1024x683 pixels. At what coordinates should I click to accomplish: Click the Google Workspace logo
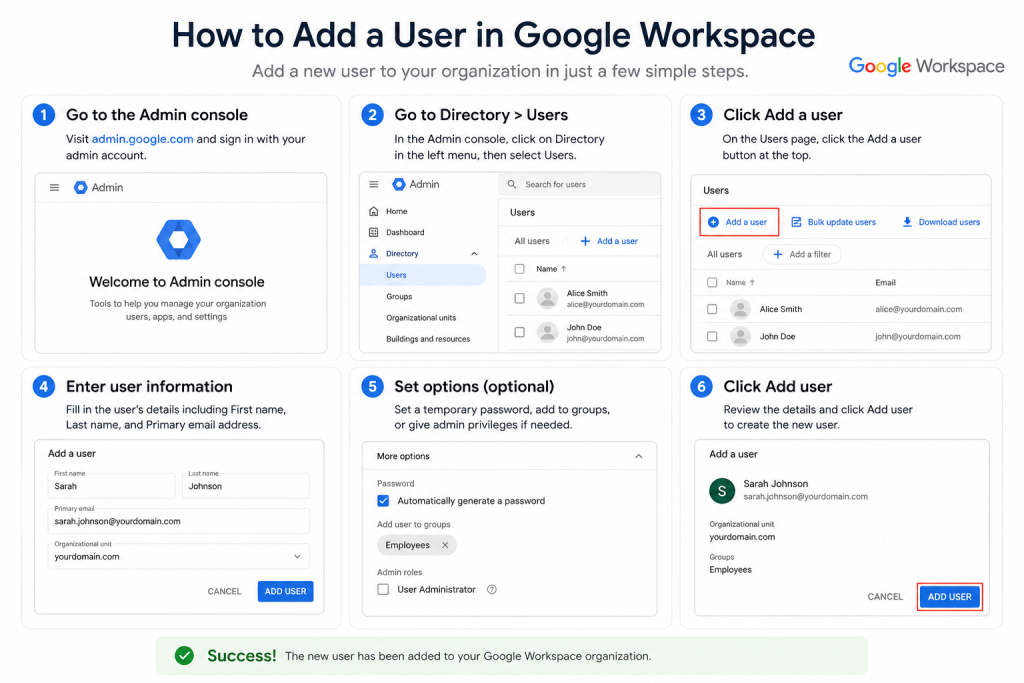click(926, 66)
